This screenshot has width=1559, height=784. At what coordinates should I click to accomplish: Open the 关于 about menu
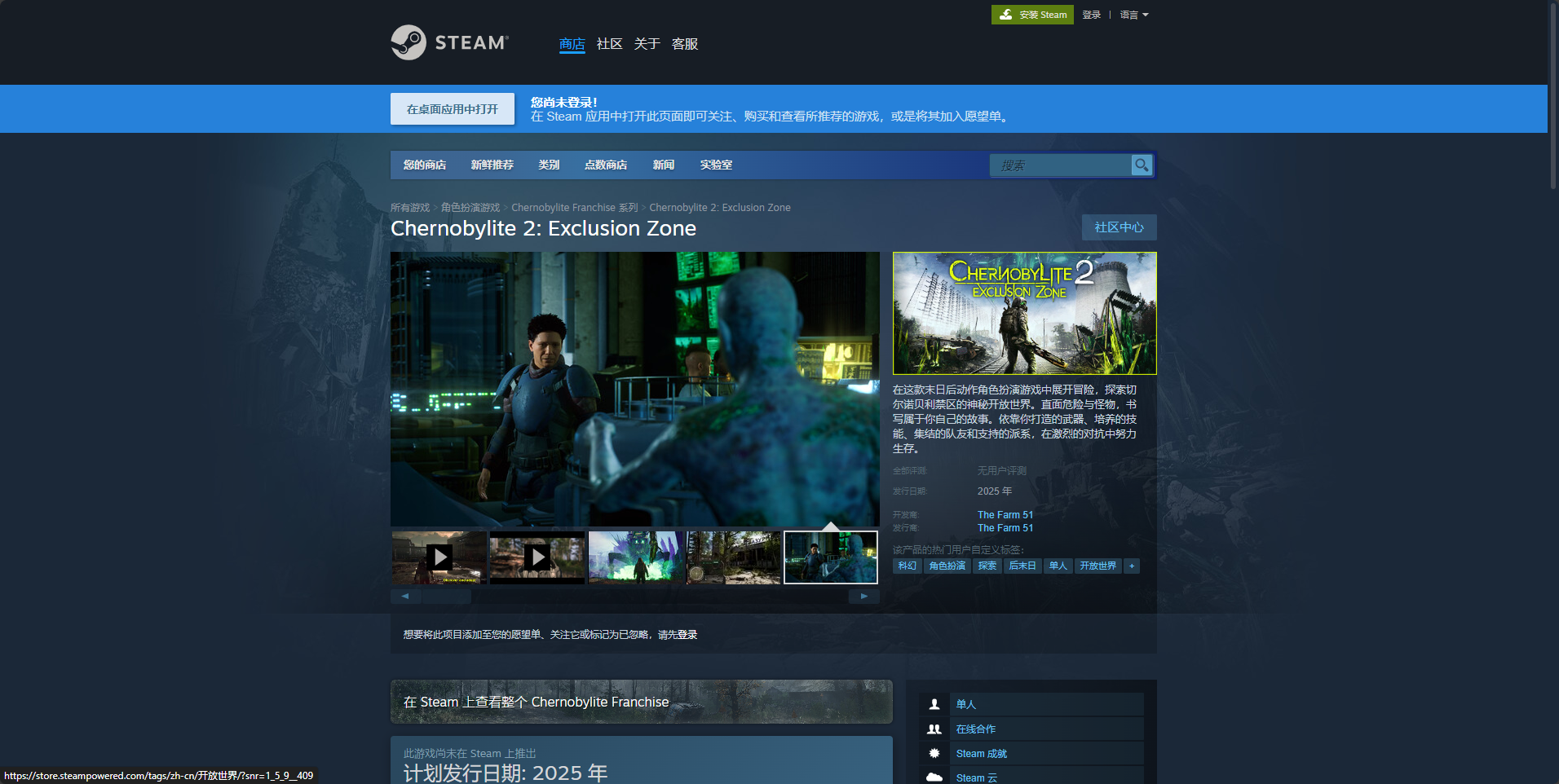(647, 44)
